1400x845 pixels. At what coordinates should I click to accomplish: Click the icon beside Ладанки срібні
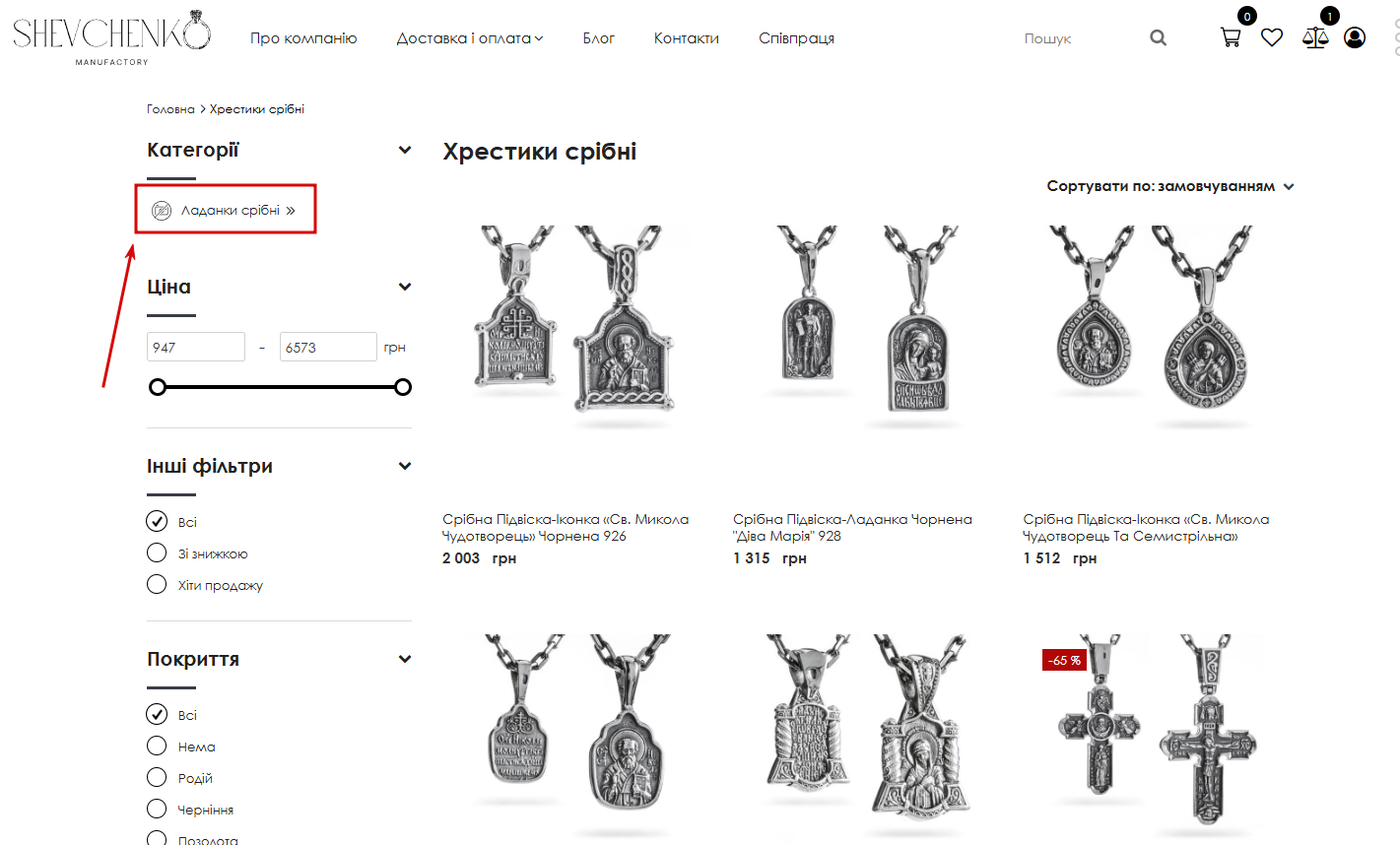pos(162,211)
